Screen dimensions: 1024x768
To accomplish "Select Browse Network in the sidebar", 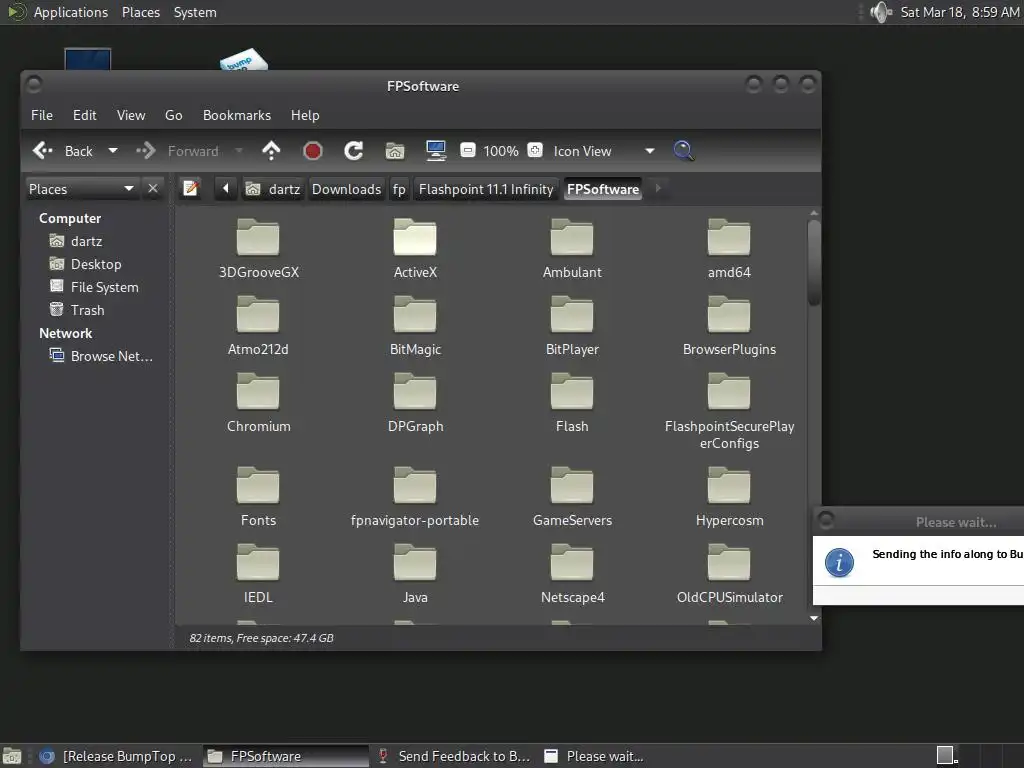I will [x=101, y=356].
